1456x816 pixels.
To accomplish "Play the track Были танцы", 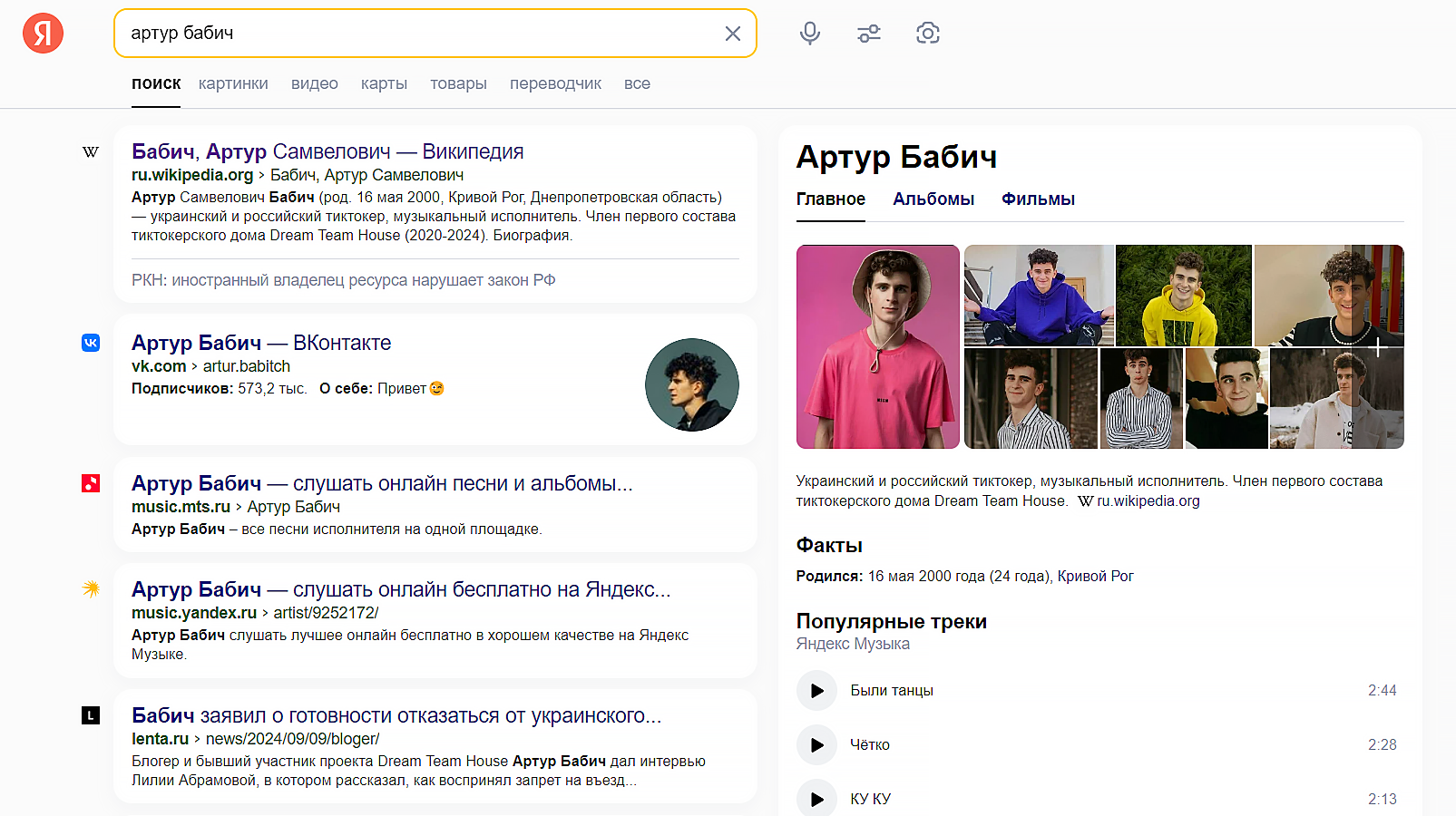I will (816, 691).
